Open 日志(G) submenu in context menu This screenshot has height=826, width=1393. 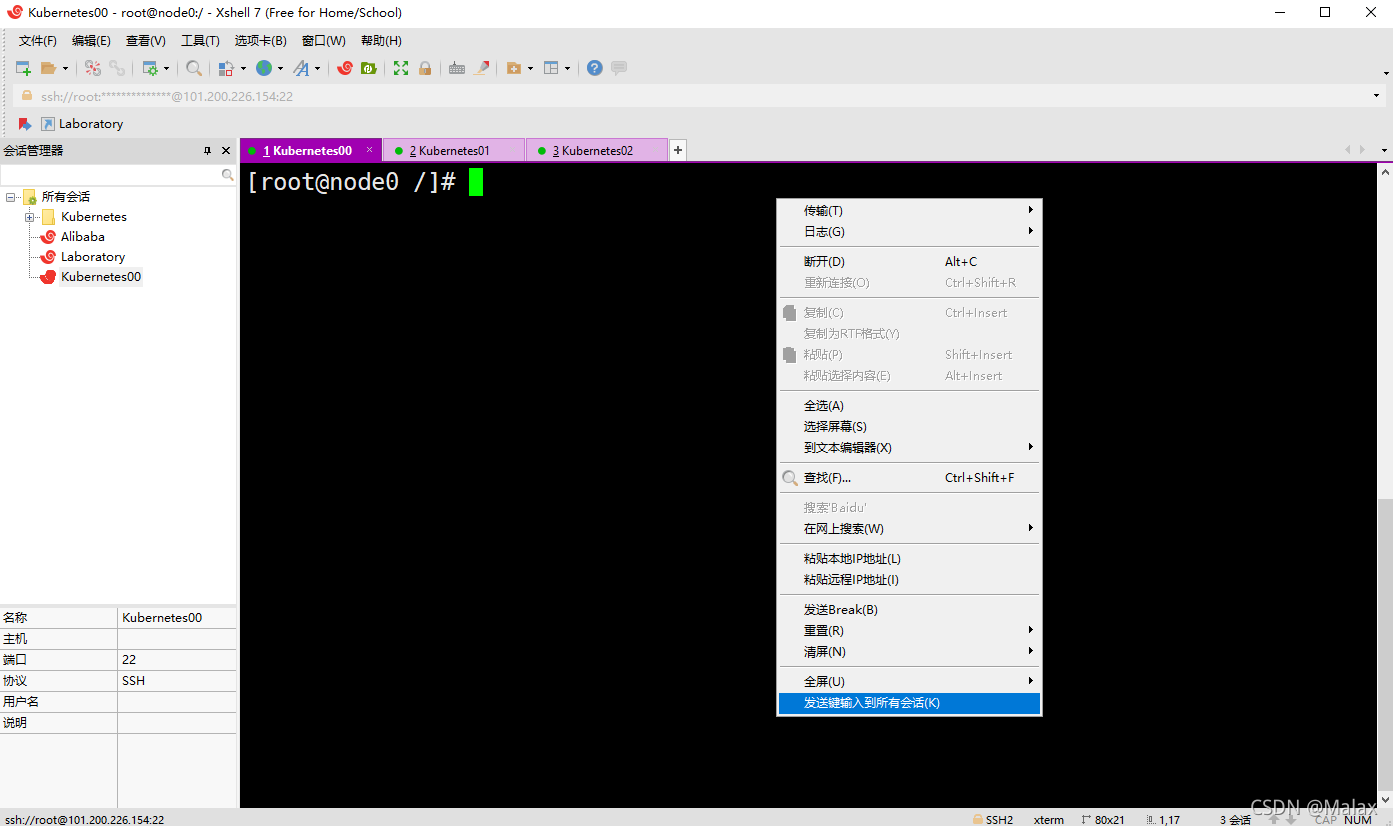909,232
